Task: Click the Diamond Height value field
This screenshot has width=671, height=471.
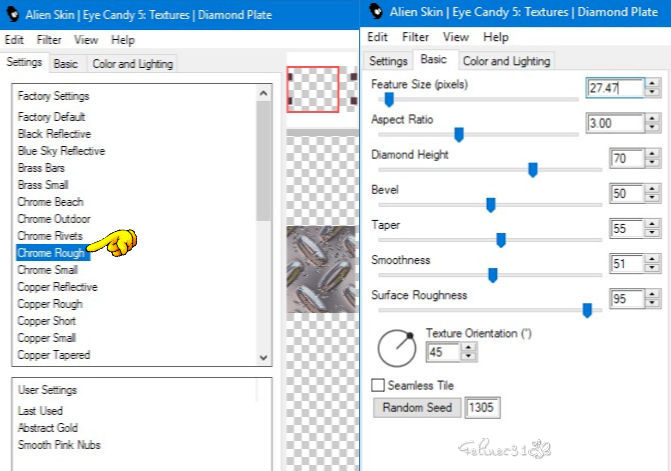Action: click(626, 158)
